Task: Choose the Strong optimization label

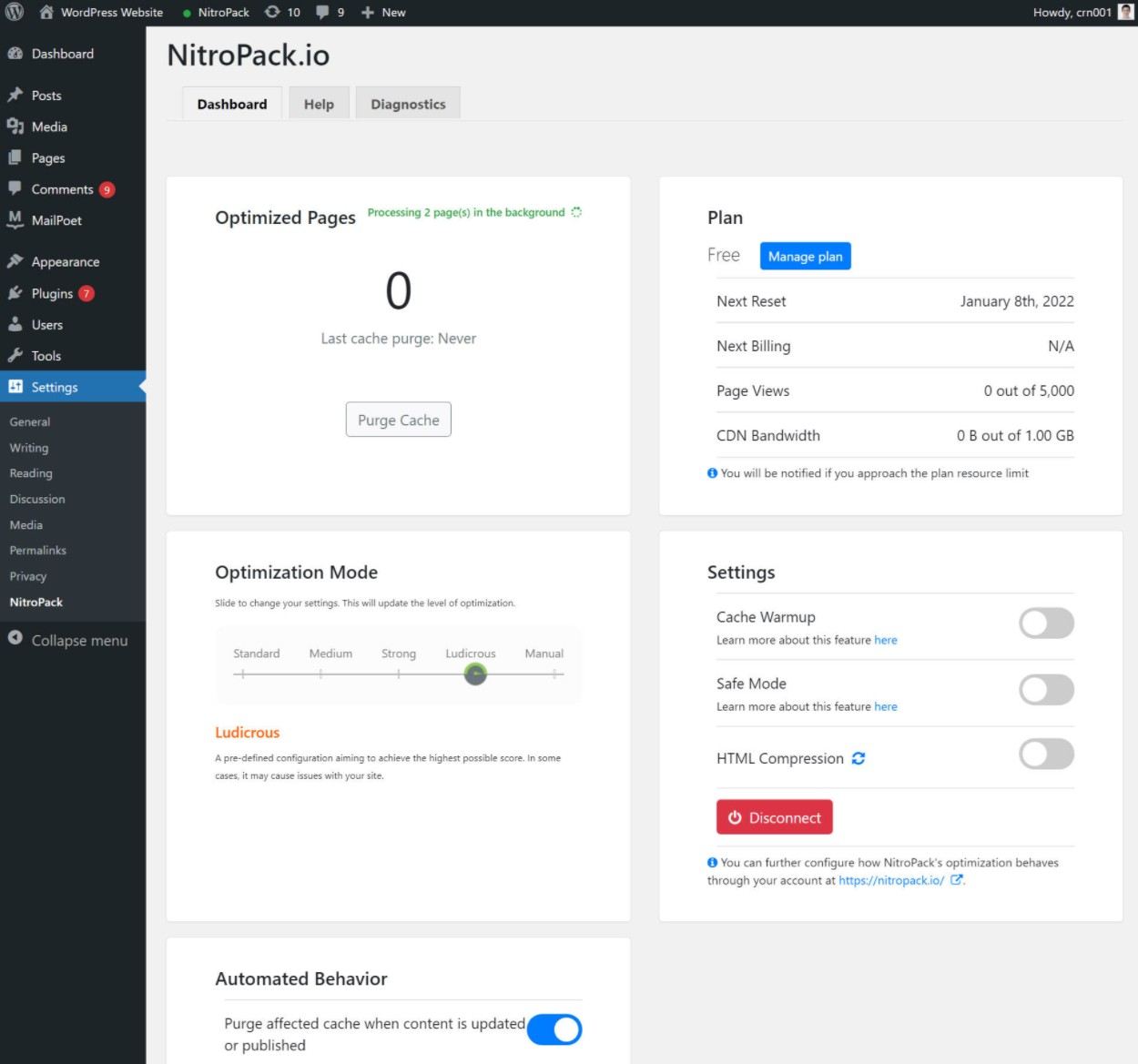Action: click(x=399, y=654)
